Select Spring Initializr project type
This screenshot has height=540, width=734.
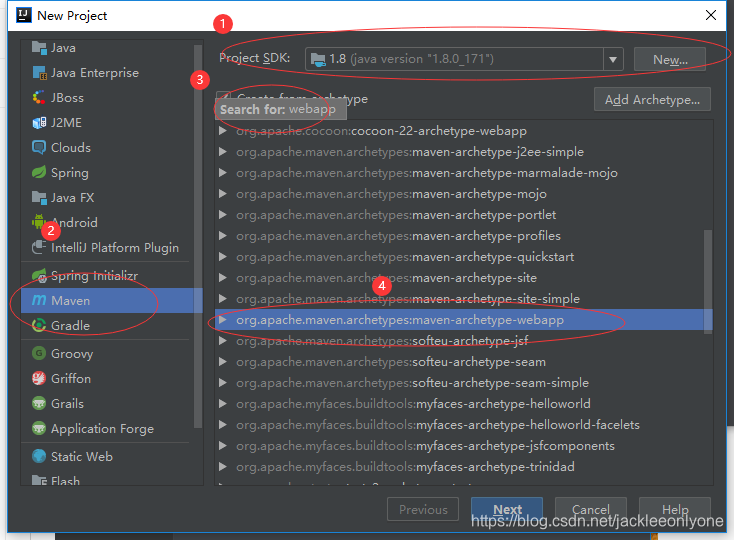click(x=107, y=276)
